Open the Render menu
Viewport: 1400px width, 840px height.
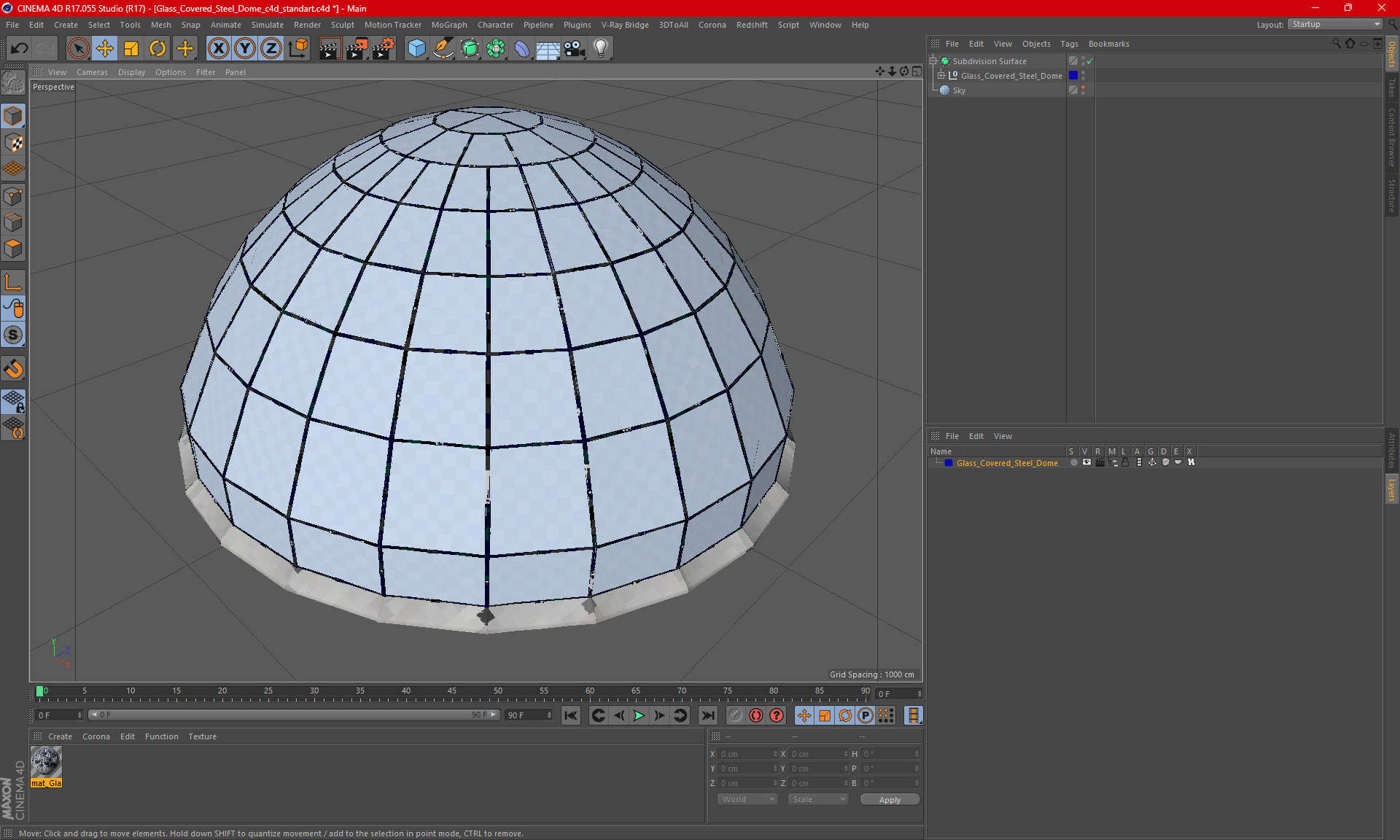click(307, 25)
